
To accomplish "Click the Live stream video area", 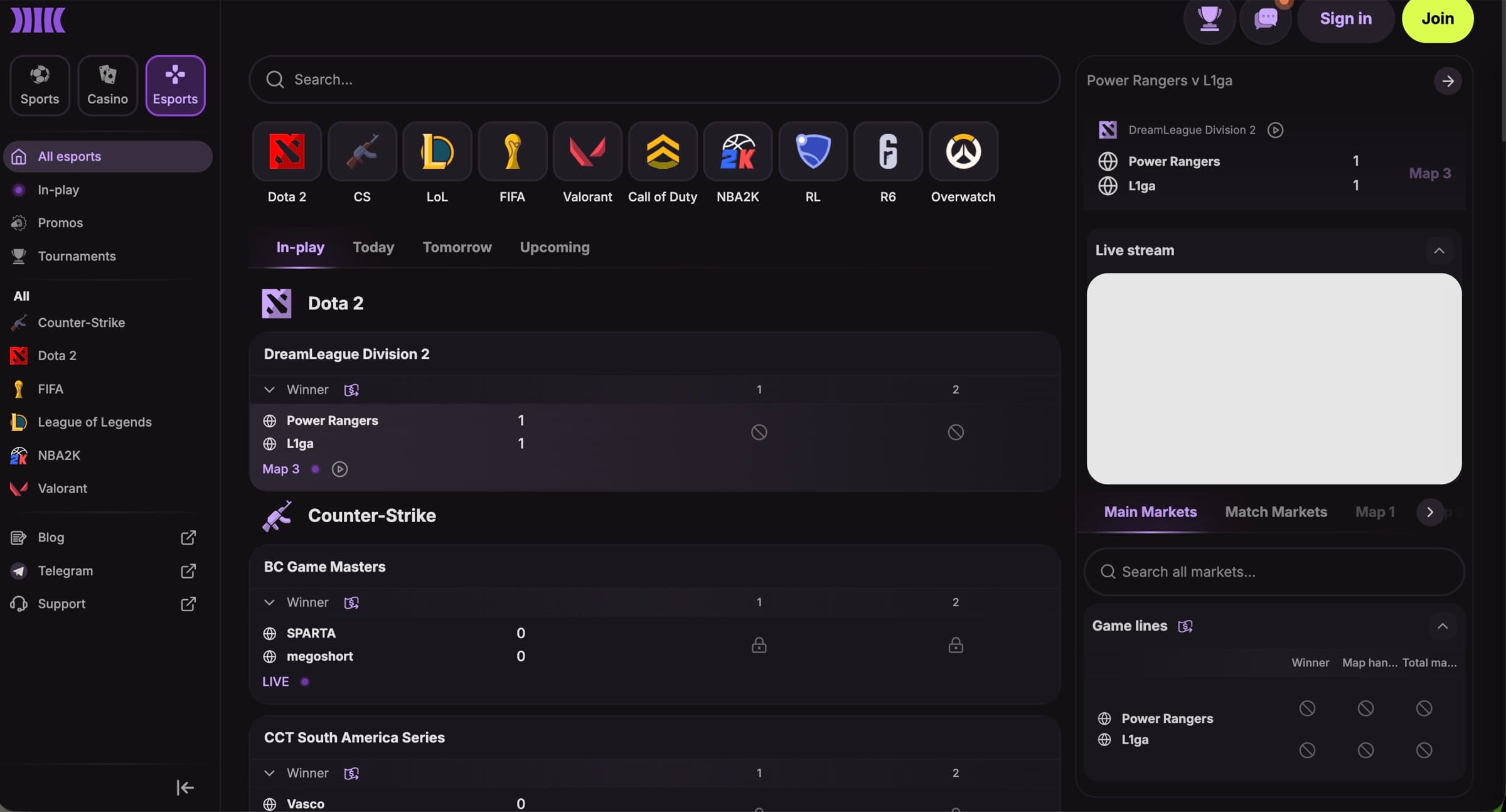I will pyautogui.click(x=1274, y=378).
